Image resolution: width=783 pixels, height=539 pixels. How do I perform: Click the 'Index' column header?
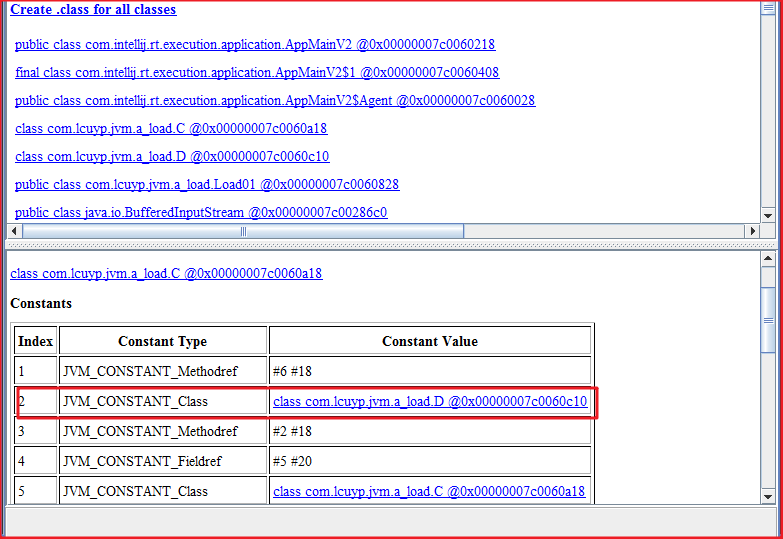pos(35,341)
